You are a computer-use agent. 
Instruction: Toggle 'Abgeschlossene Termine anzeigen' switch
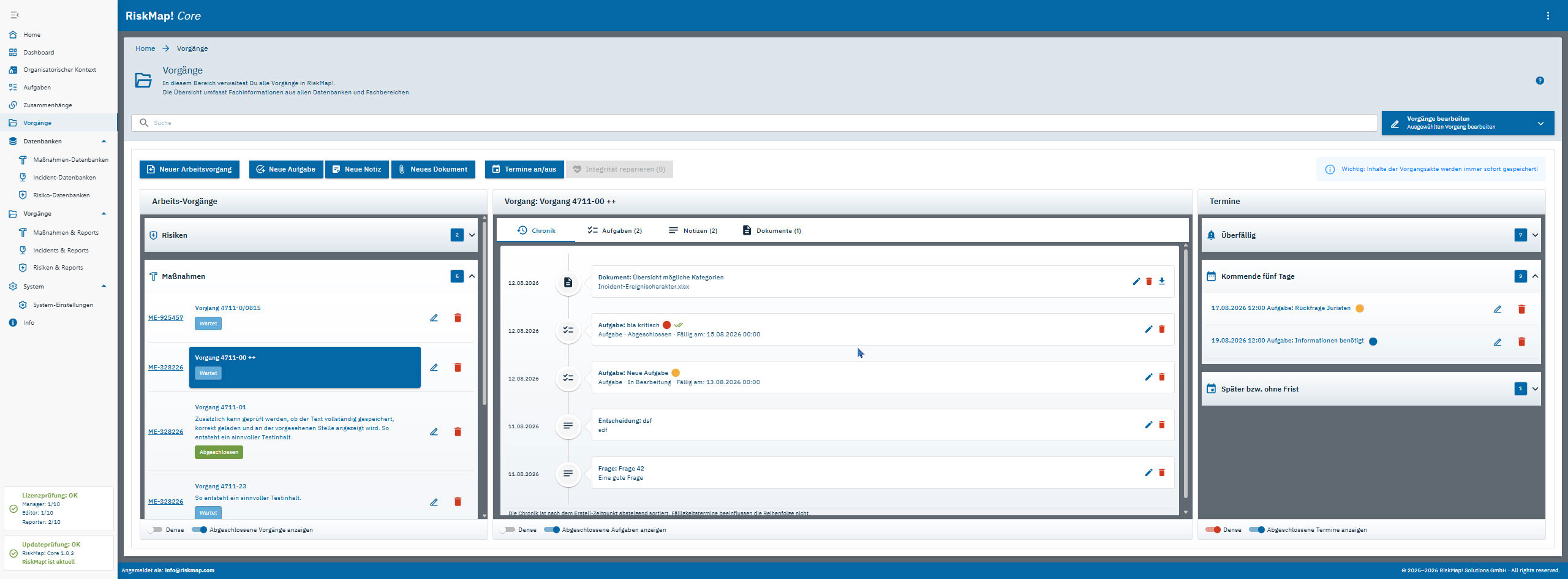pos(1257,530)
